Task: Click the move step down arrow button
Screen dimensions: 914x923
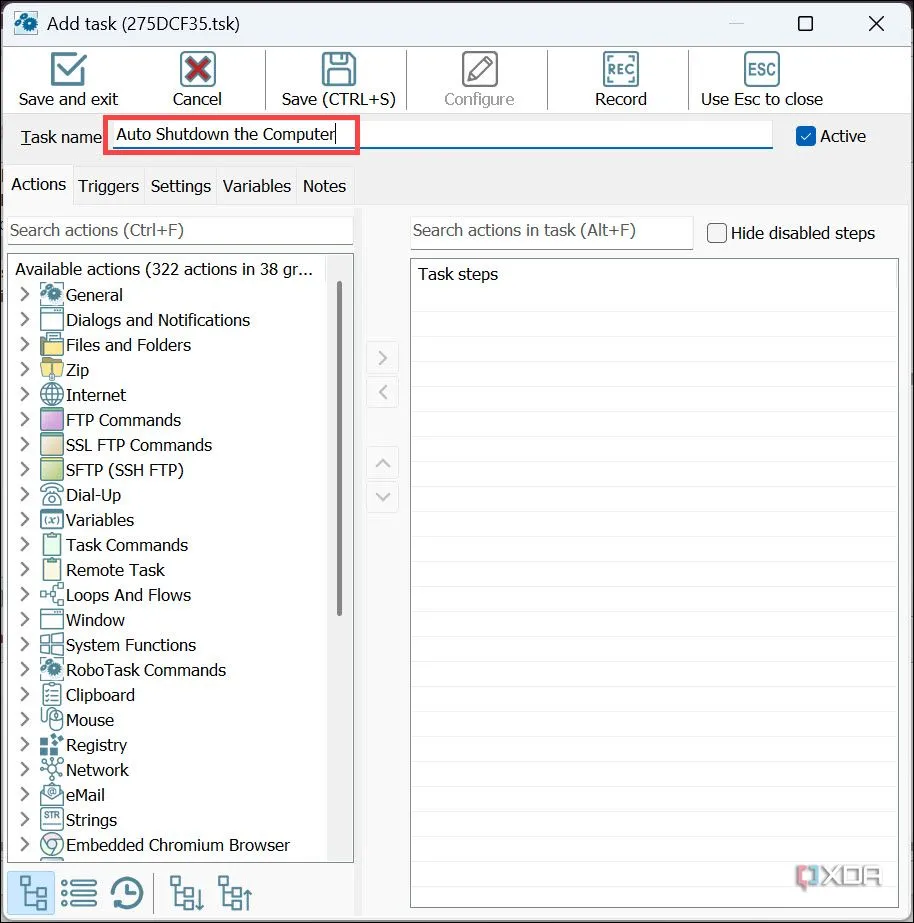Action: [x=383, y=497]
